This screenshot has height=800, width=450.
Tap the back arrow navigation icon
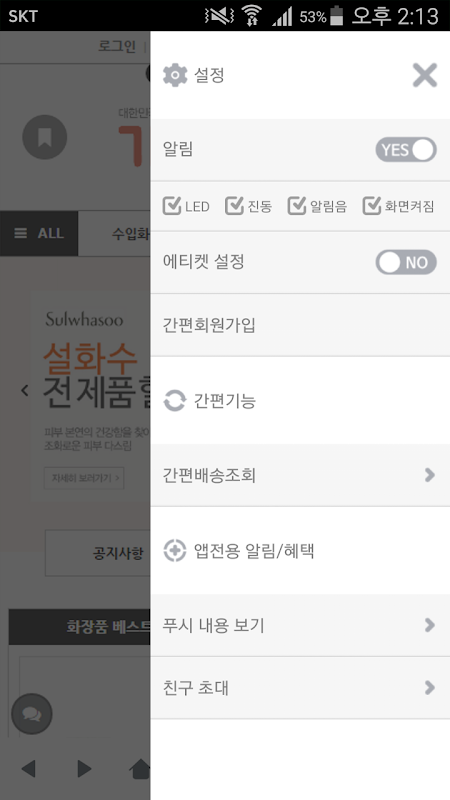point(28,768)
